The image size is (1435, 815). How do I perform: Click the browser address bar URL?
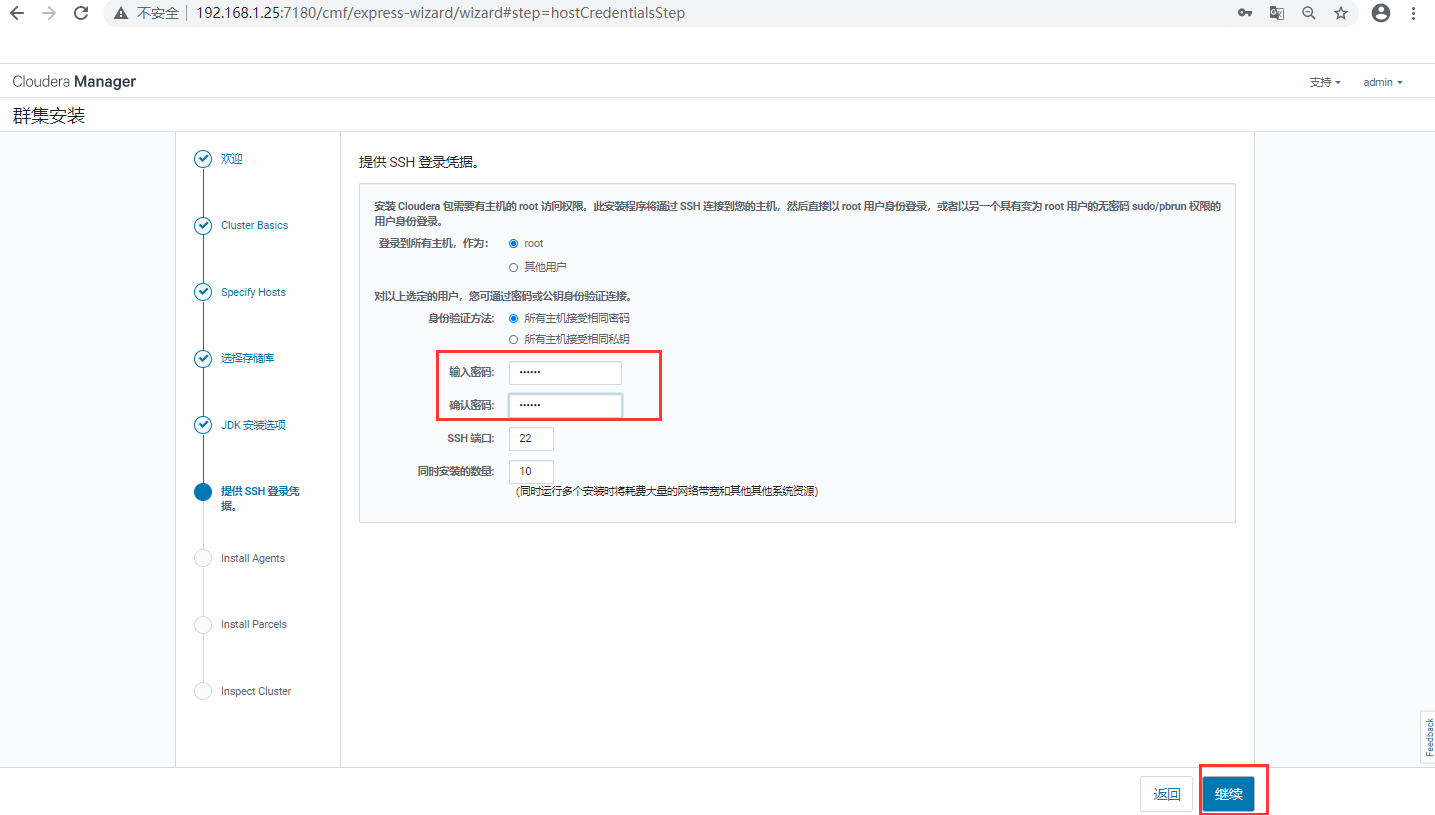[441, 13]
